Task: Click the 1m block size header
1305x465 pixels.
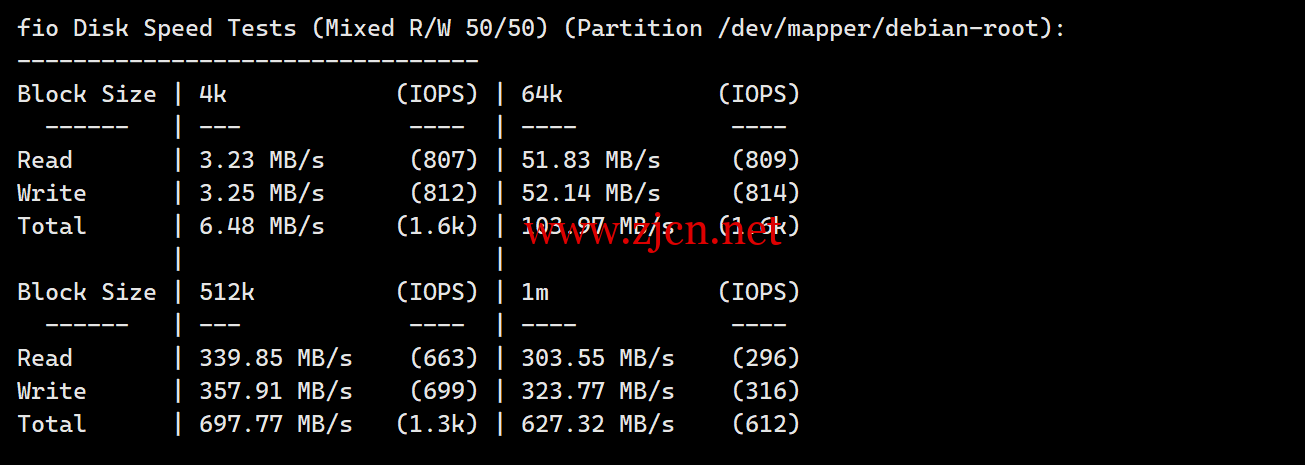Action: point(535,292)
